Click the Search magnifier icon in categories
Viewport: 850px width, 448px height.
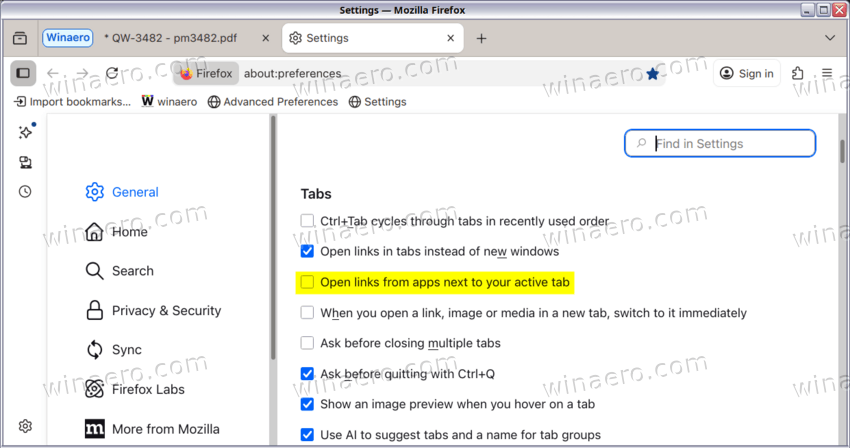click(94, 271)
